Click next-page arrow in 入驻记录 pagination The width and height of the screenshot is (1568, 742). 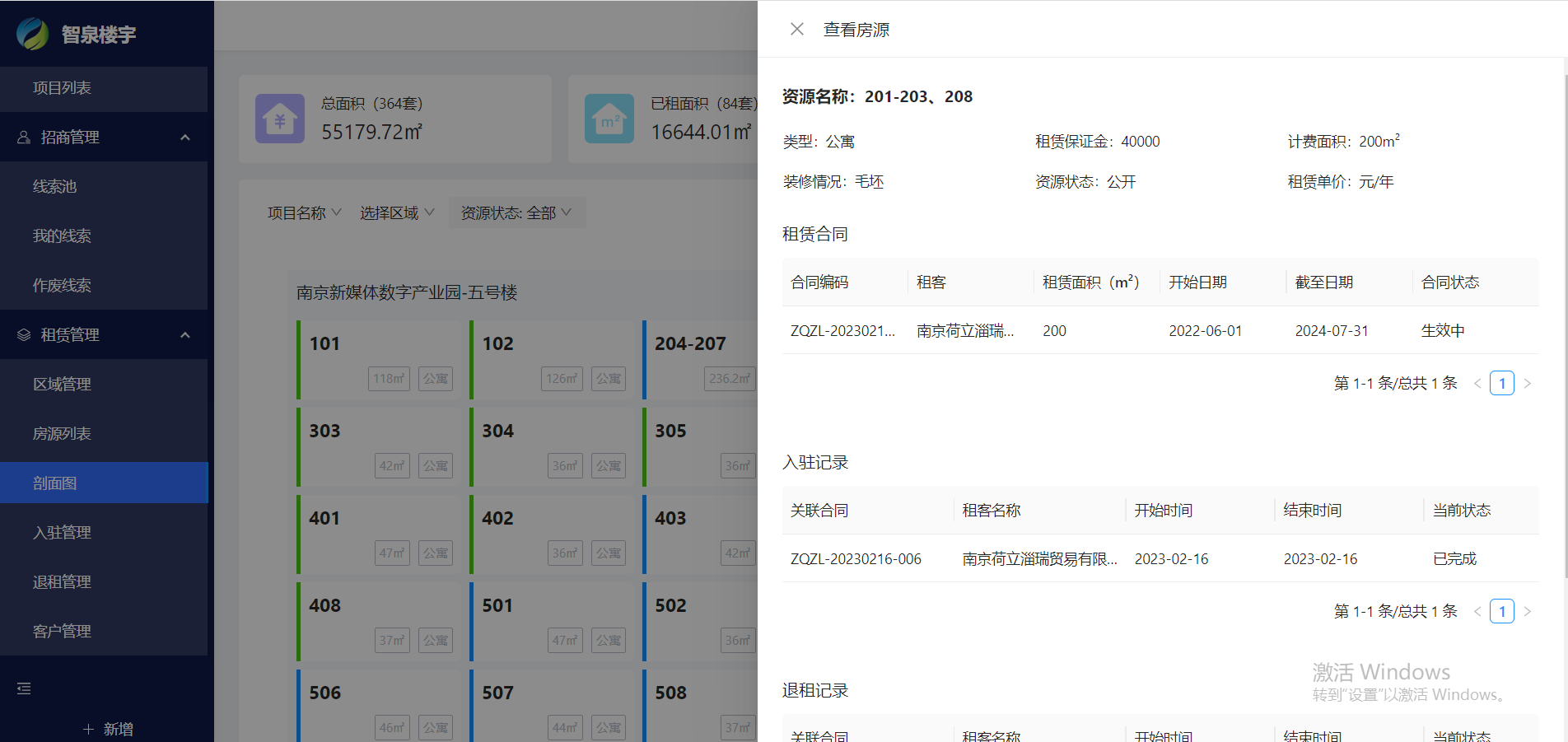[1527, 611]
